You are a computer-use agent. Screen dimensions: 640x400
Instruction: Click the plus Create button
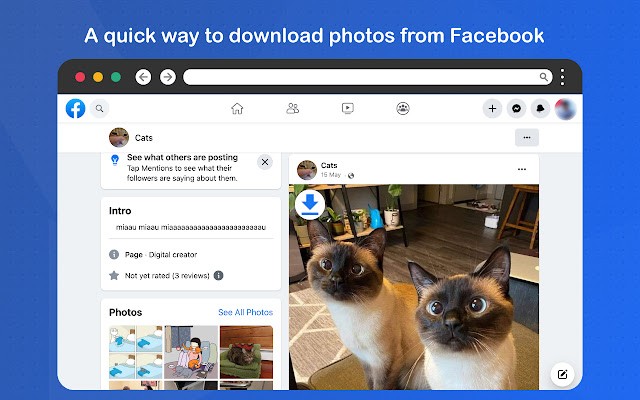[492, 109]
